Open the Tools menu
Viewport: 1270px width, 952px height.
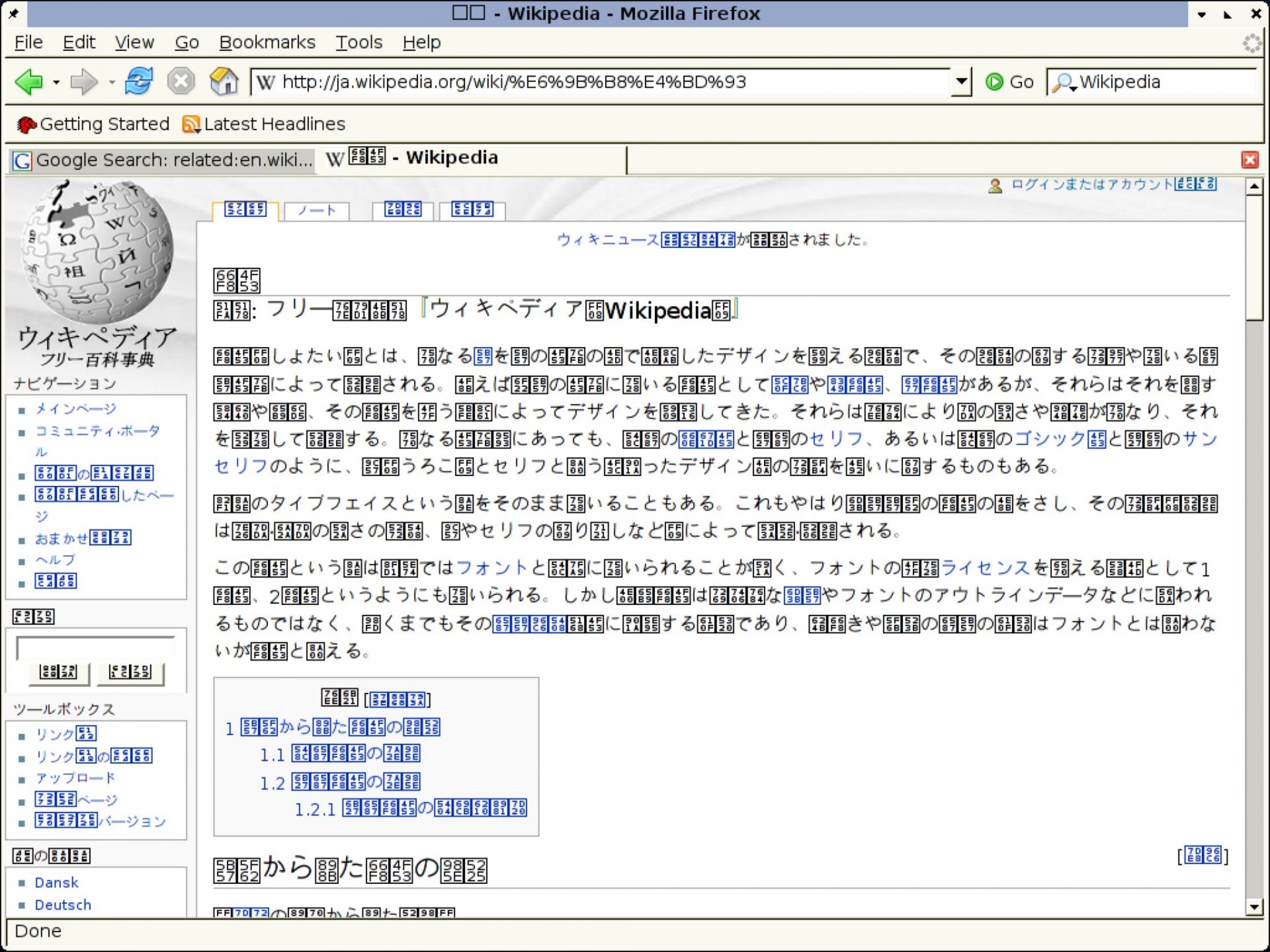359,42
